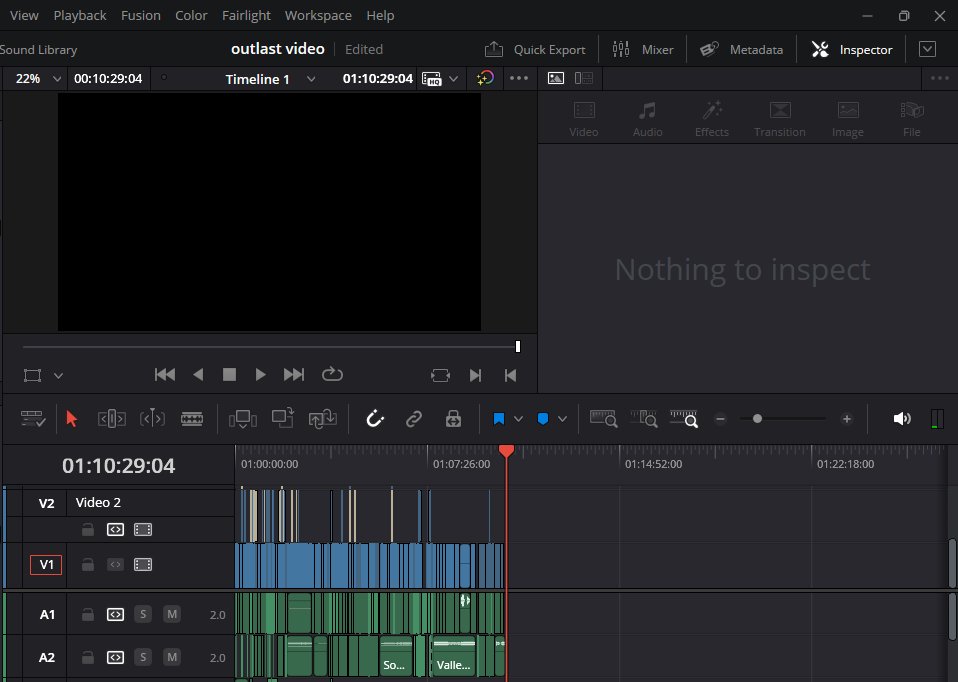Image resolution: width=958 pixels, height=682 pixels.
Task: Go to first frame of timeline
Action: click(x=165, y=375)
